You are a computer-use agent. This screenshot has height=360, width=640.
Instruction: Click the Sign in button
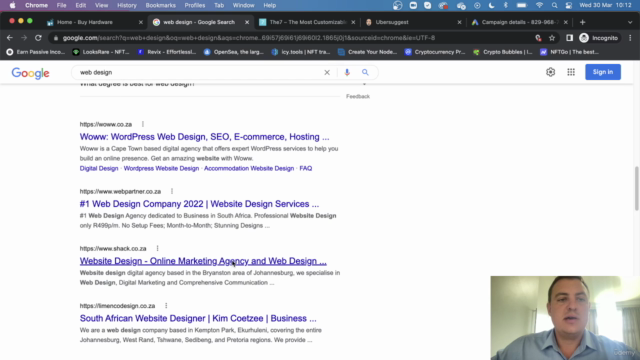click(x=603, y=72)
